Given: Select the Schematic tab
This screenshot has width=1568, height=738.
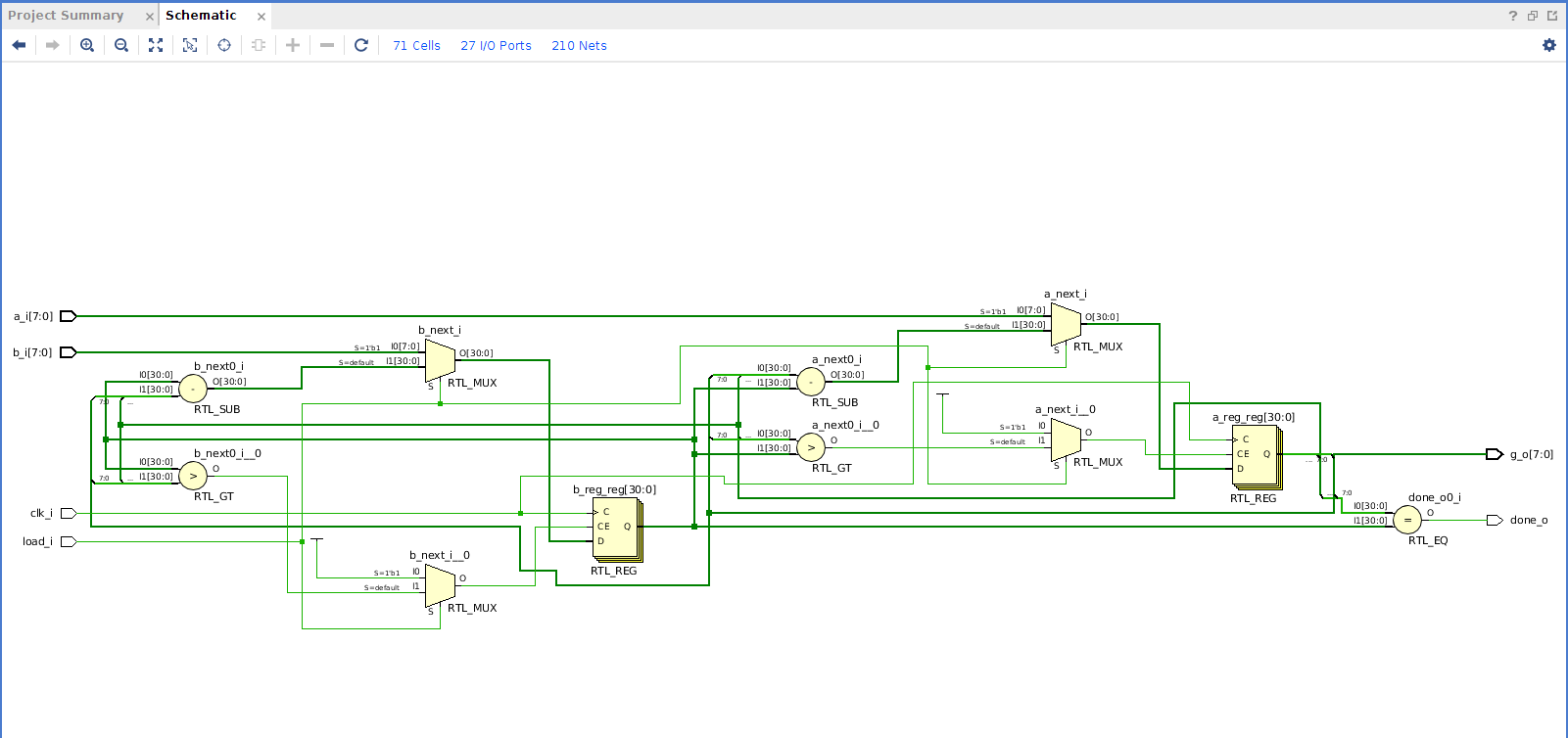Looking at the screenshot, I should (x=201, y=16).
